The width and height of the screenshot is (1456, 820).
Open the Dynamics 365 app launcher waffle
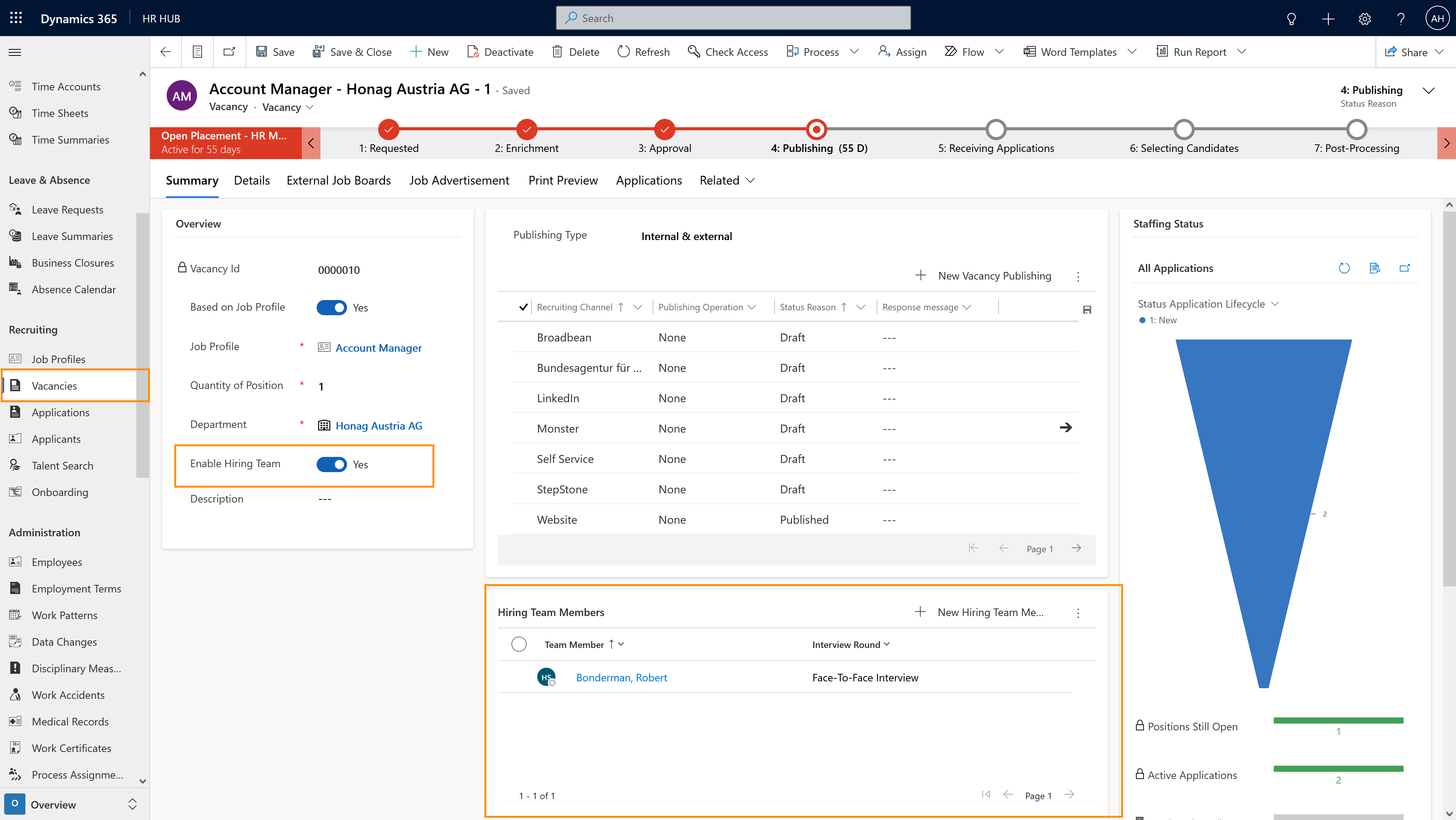(x=16, y=18)
